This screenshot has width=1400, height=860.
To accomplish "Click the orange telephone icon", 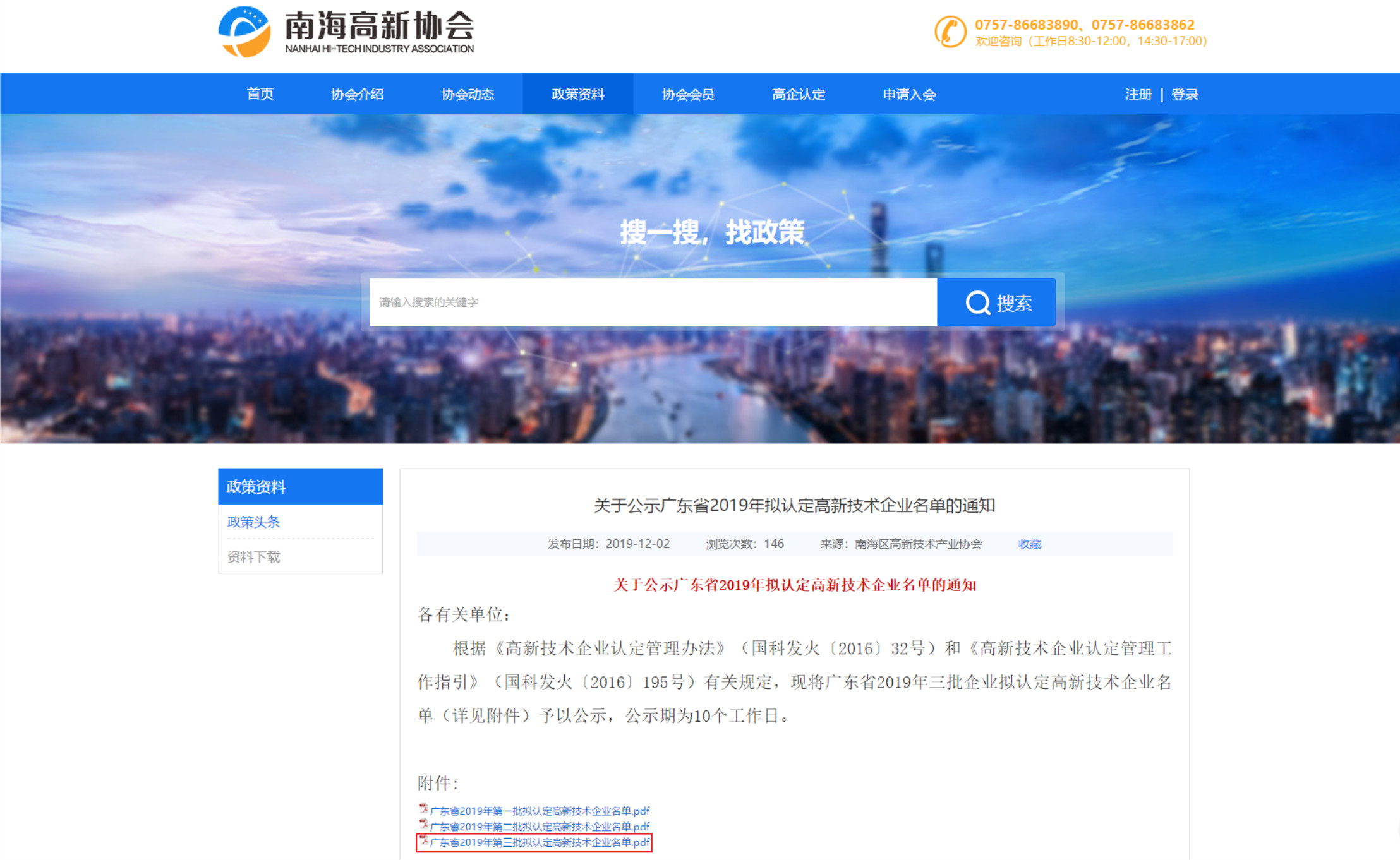I will (x=950, y=32).
